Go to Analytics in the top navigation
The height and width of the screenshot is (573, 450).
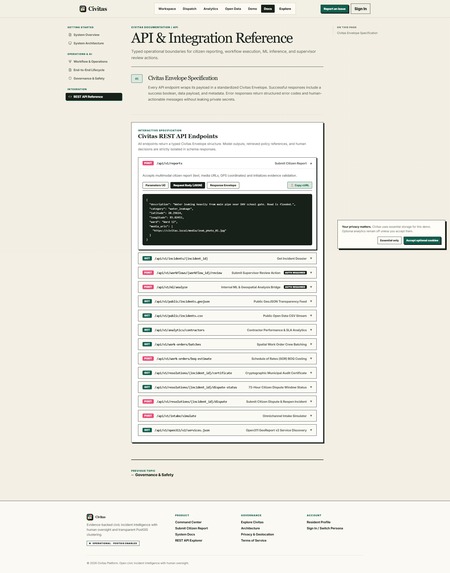[x=211, y=9]
